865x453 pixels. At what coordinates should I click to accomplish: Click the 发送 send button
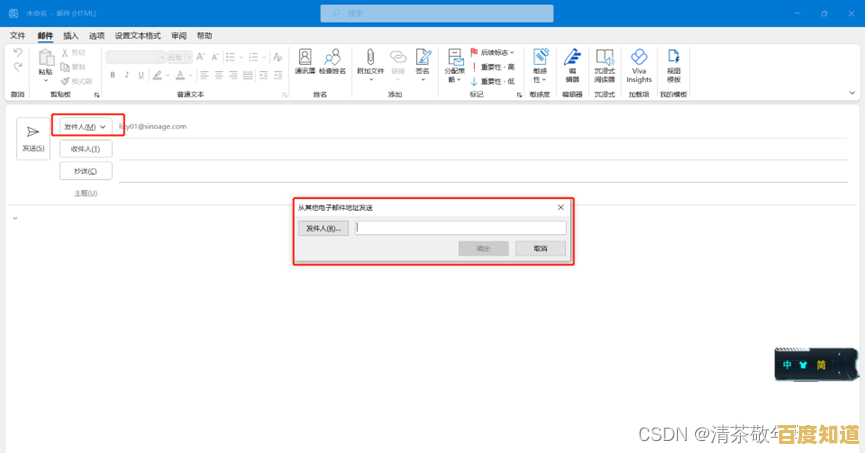click(x=33, y=138)
